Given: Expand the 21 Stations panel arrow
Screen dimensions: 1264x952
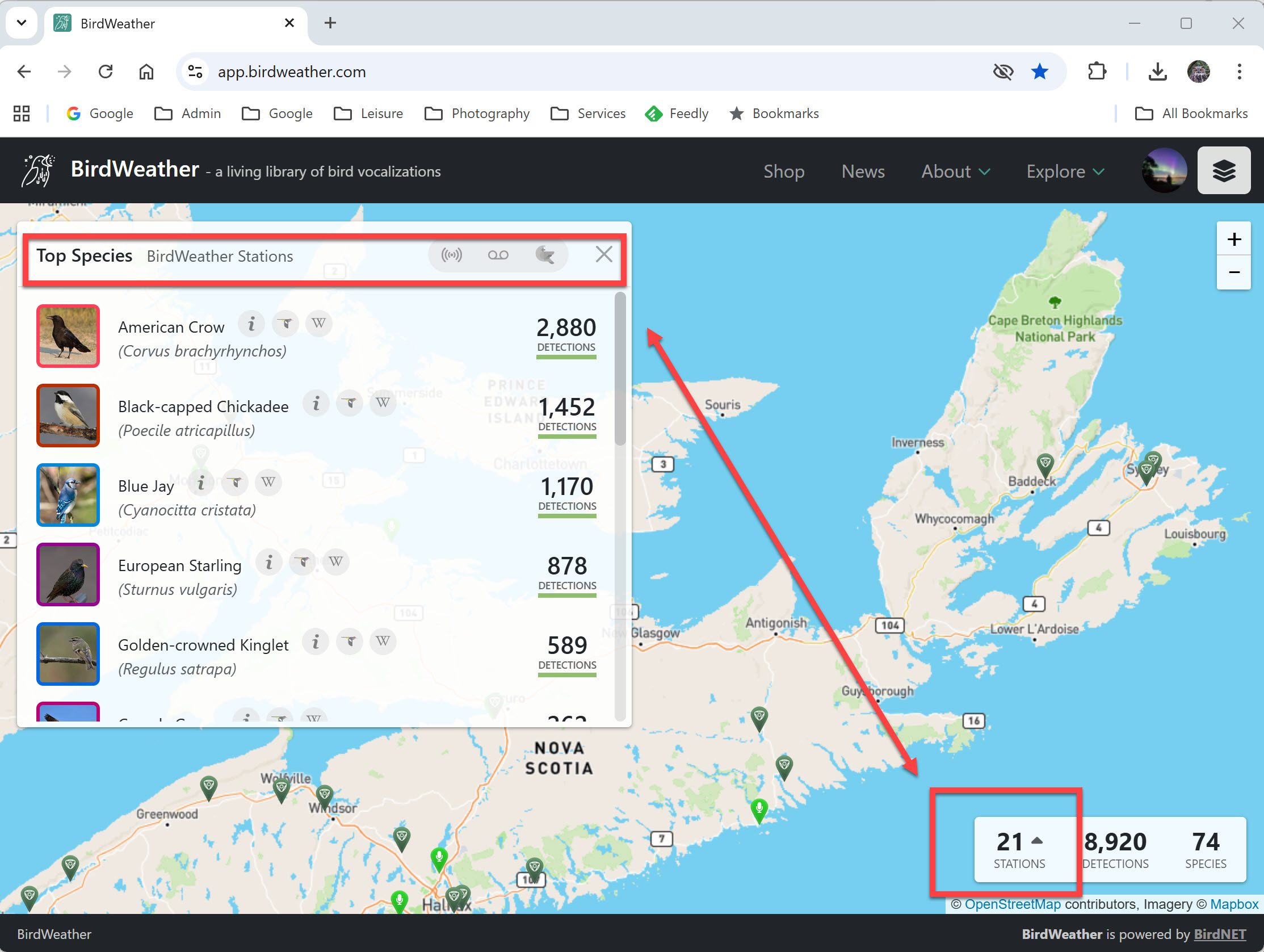Looking at the screenshot, I should point(1037,841).
